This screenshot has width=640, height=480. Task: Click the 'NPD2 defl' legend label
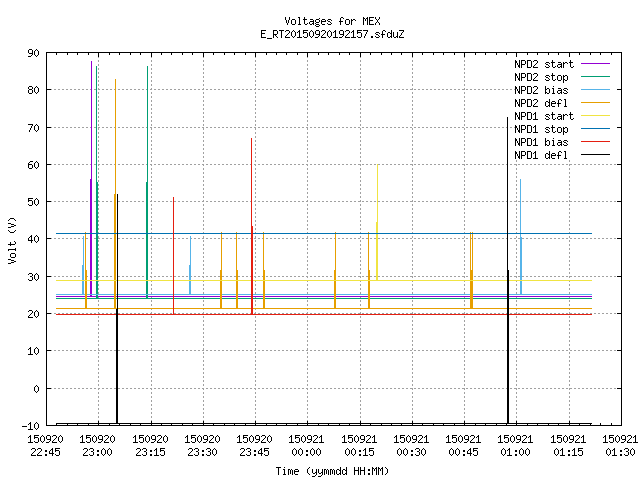tap(541, 103)
